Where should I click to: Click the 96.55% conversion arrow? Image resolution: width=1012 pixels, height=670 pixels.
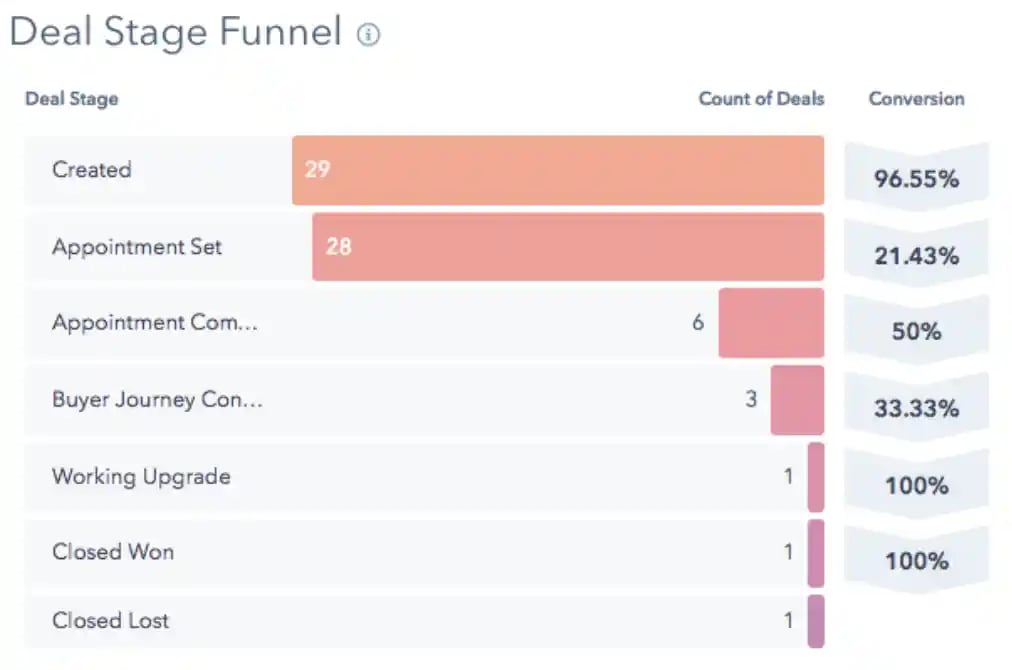[x=916, y=178]
